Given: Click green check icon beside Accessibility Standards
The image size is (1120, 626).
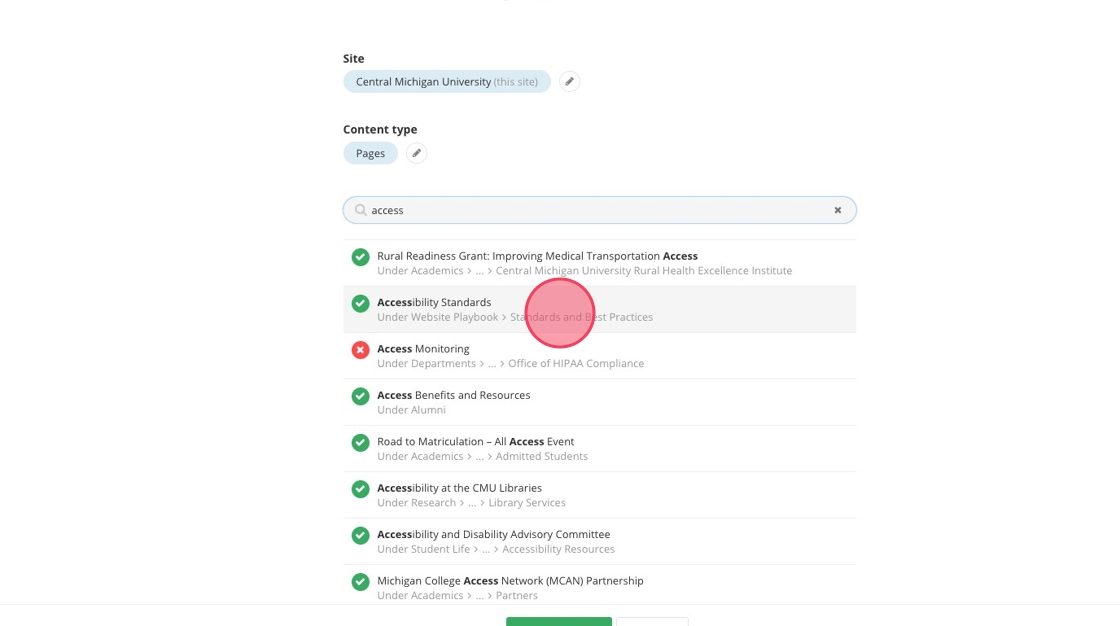Looking at the screenshot, I should (360, 304).
